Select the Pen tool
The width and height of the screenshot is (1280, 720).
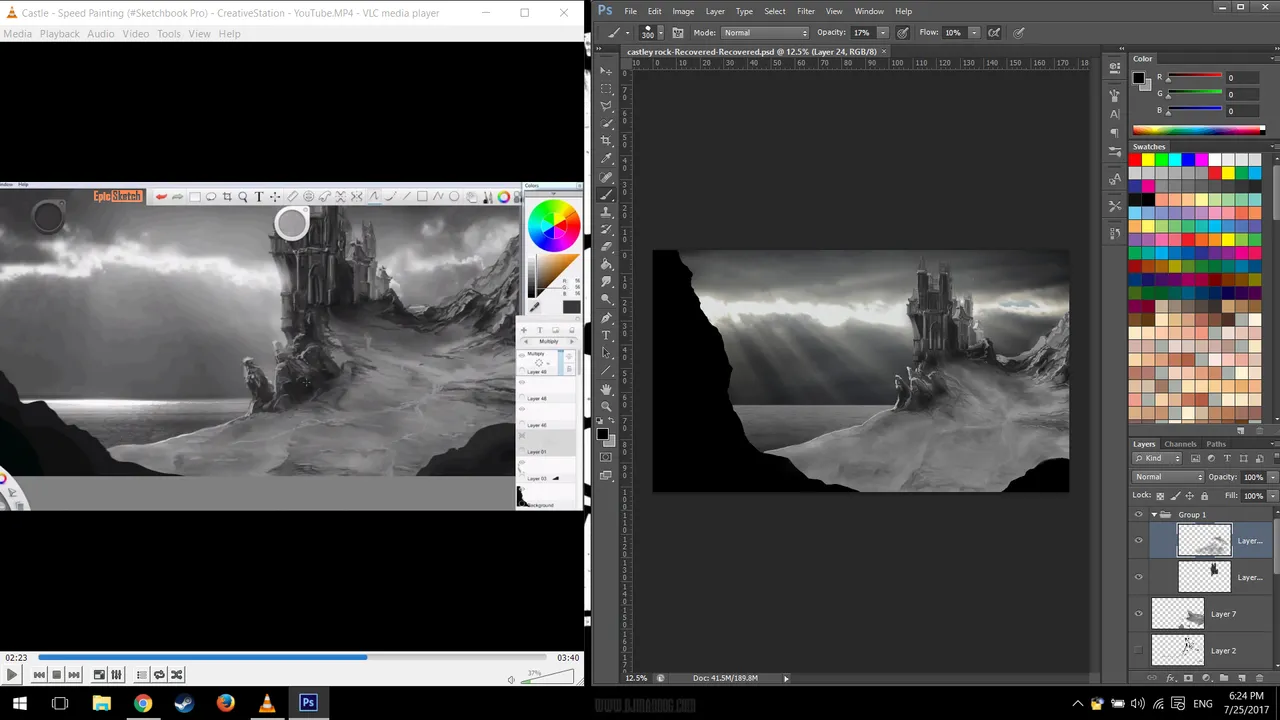606,318
